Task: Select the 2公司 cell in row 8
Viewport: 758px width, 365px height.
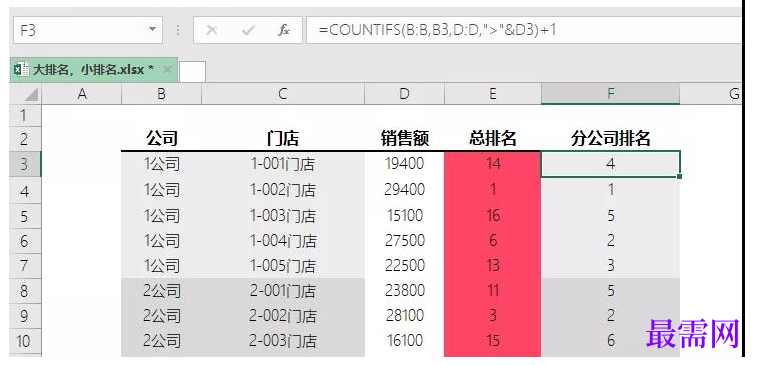Action: click(x=161, y=291)
